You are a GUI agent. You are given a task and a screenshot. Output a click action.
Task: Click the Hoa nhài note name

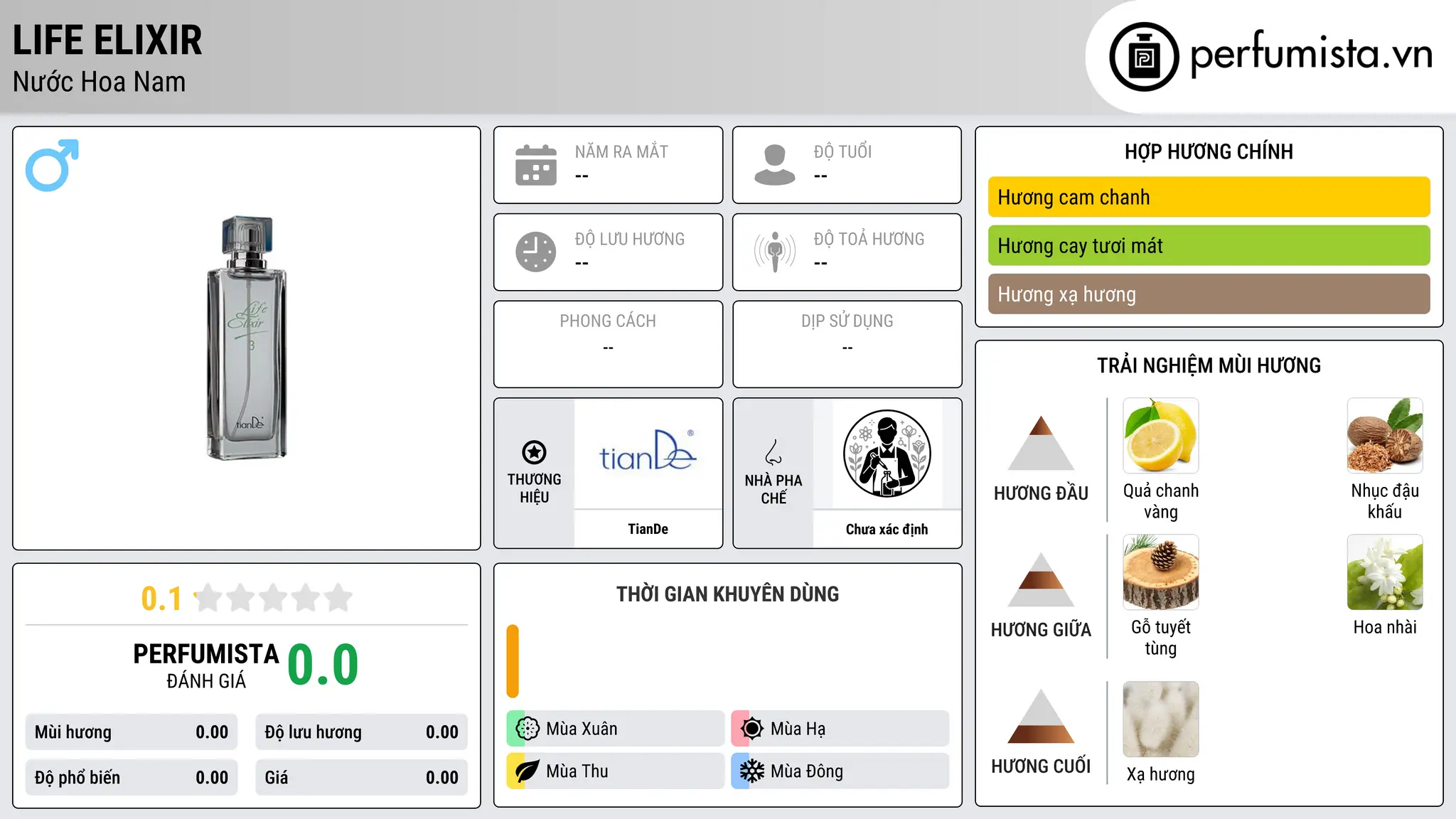[x=1385, y=627]
